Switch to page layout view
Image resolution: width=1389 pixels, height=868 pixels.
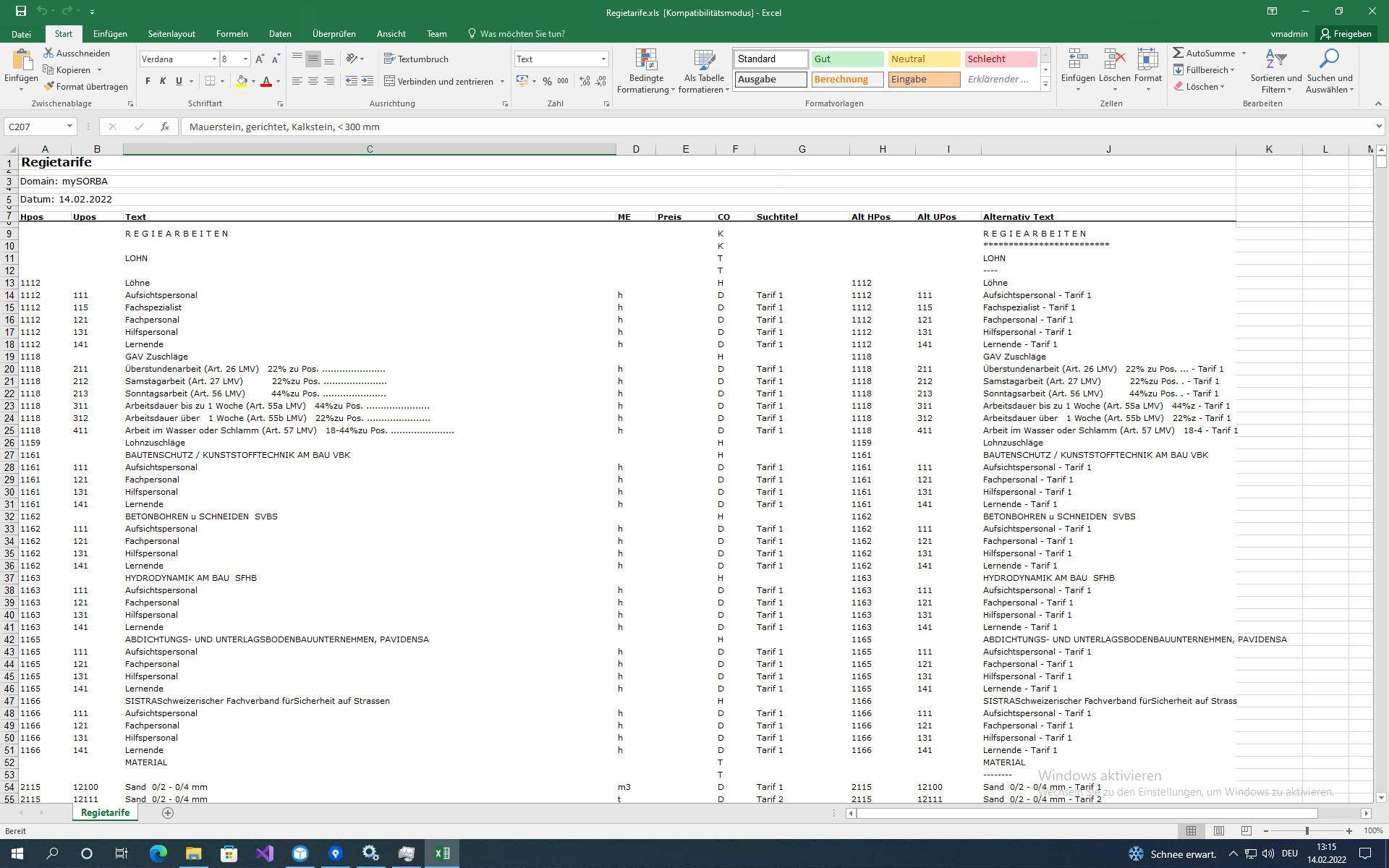[1219, 831]
